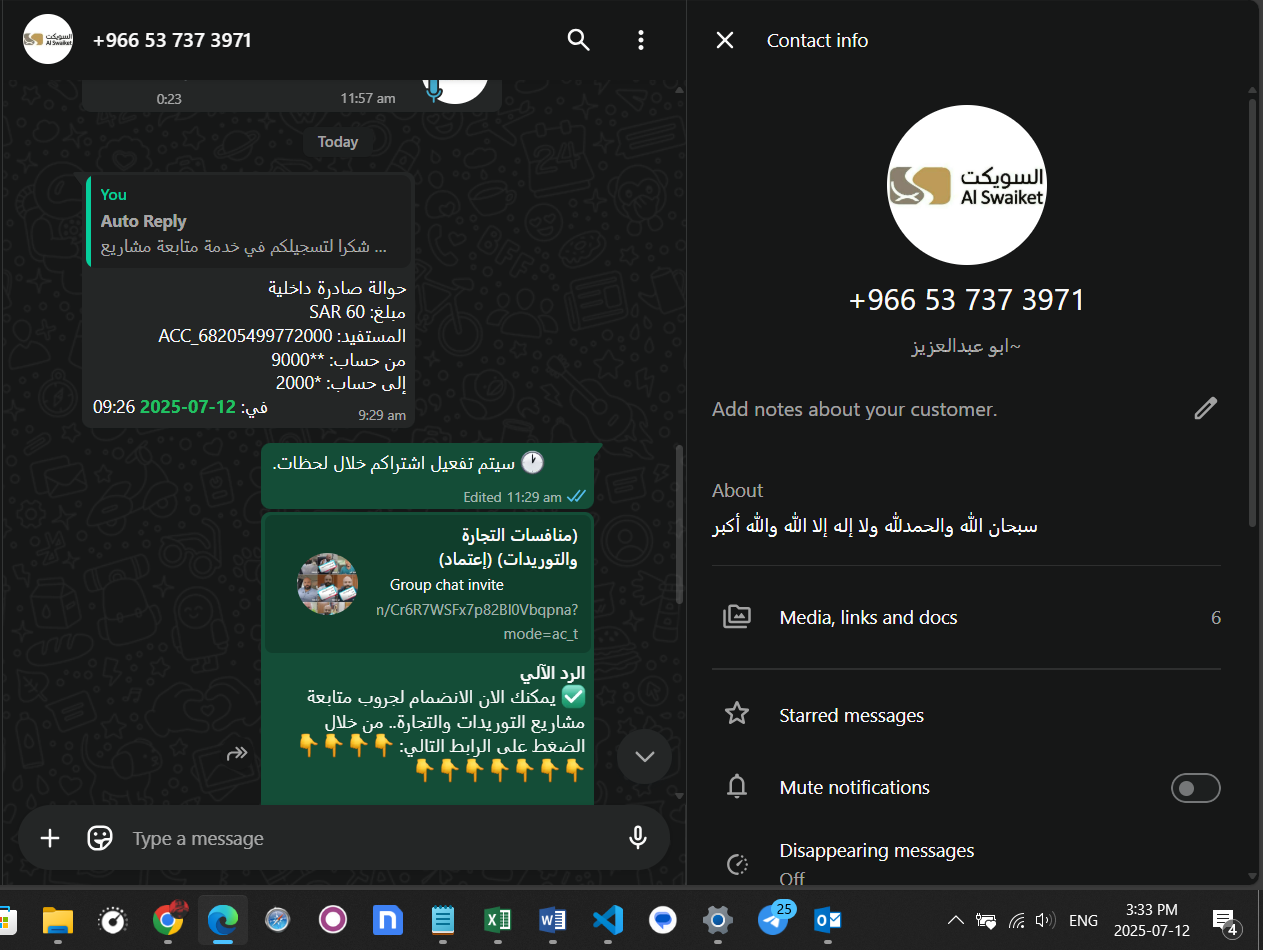Image resolution: width=1263 pixels, height=950 pixels.
Task: Record a voice message with microphone
Action: tap(638, 838)
